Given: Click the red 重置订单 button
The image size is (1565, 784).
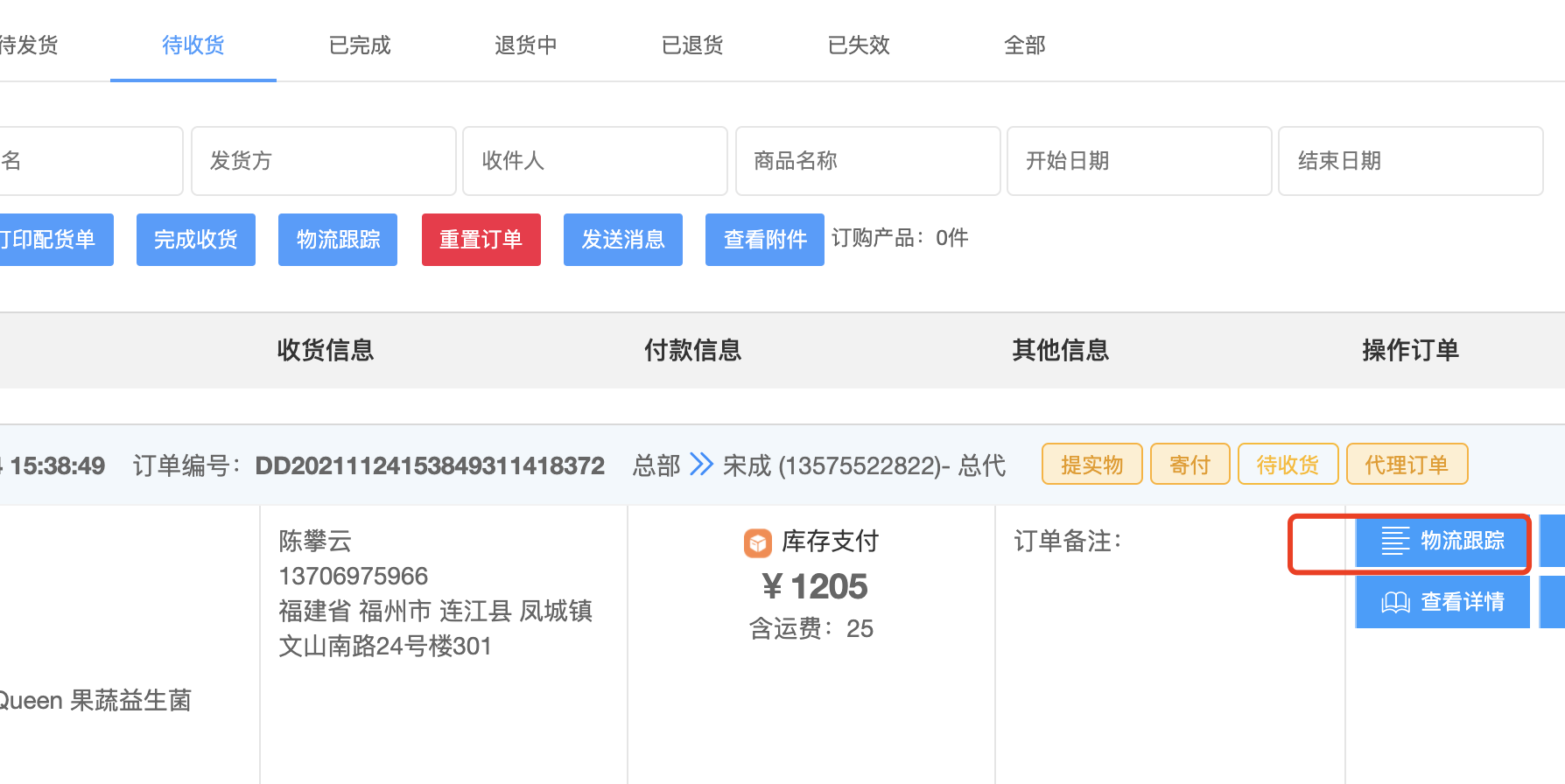Looking at the screenshot, I should [x=481, y=240].
